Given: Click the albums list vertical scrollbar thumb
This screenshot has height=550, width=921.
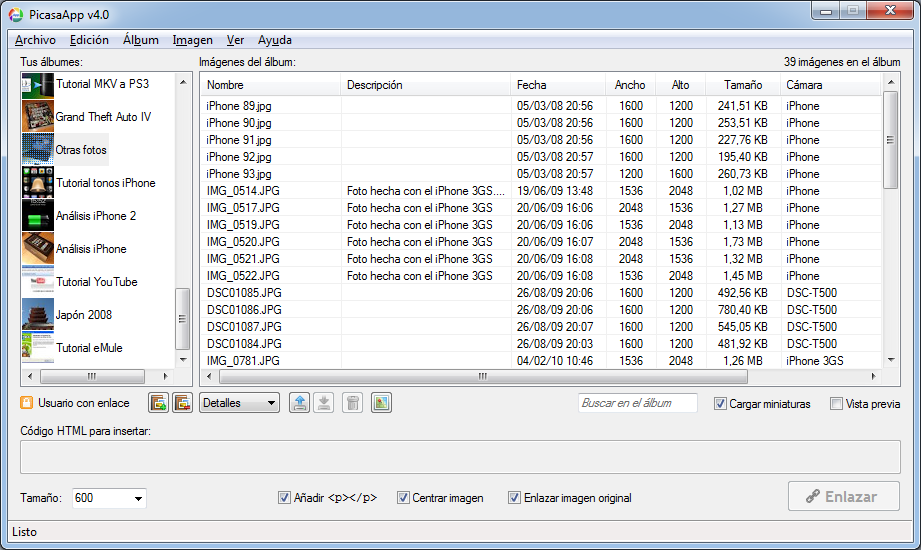Looking at the screenshot, I should tap(183, 318).
